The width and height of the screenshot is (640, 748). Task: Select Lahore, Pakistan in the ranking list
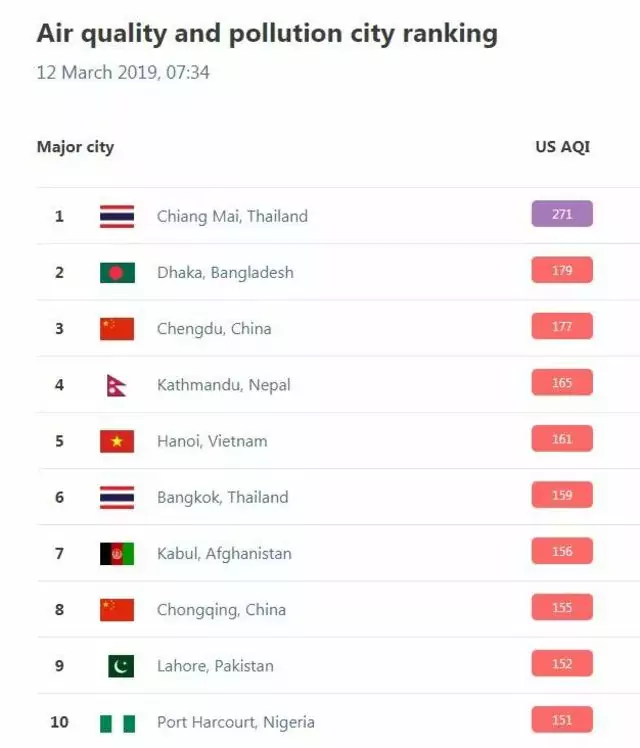[215, 666]
